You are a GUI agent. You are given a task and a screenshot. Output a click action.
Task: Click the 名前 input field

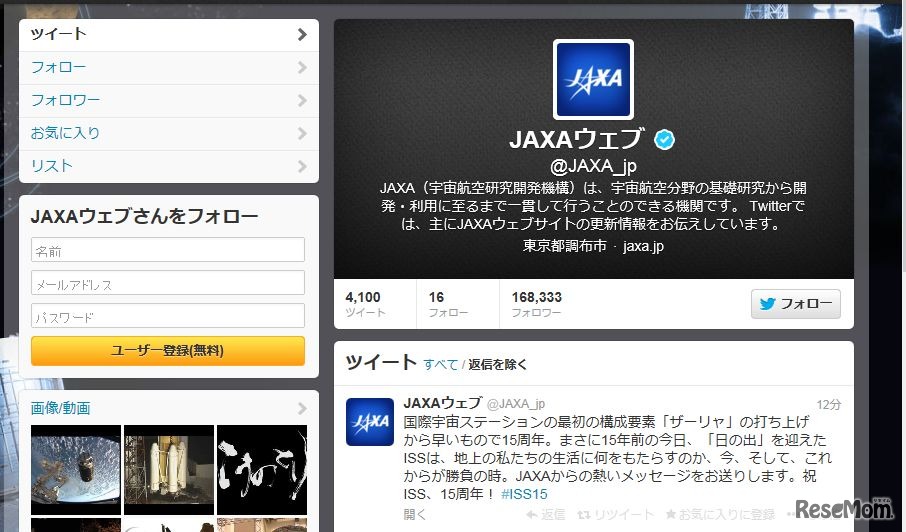coord(168,250)
